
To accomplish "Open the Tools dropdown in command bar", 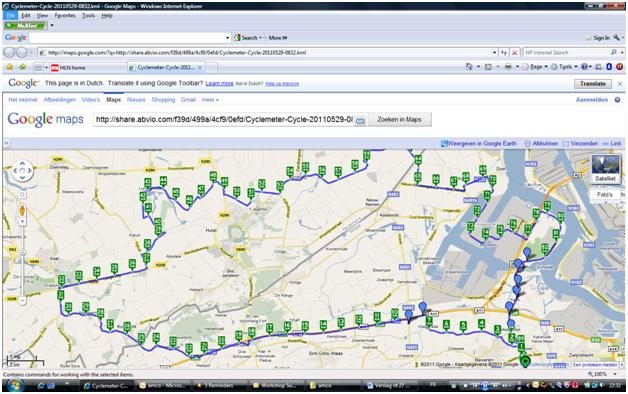I will [564, 67].
